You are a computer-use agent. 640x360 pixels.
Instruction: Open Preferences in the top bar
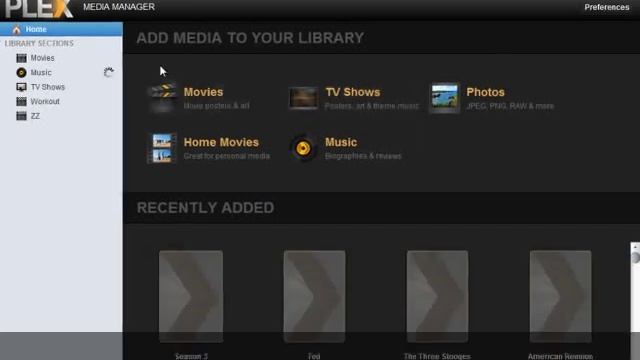pos(607,7)
